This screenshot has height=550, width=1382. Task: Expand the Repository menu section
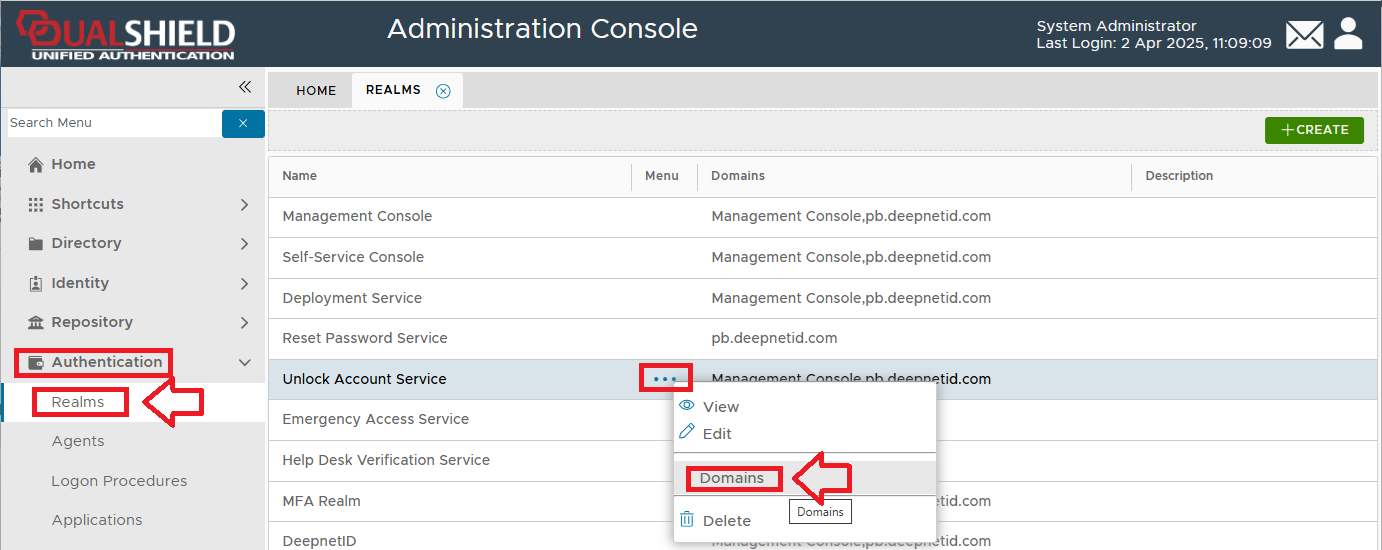coord(92,322)
